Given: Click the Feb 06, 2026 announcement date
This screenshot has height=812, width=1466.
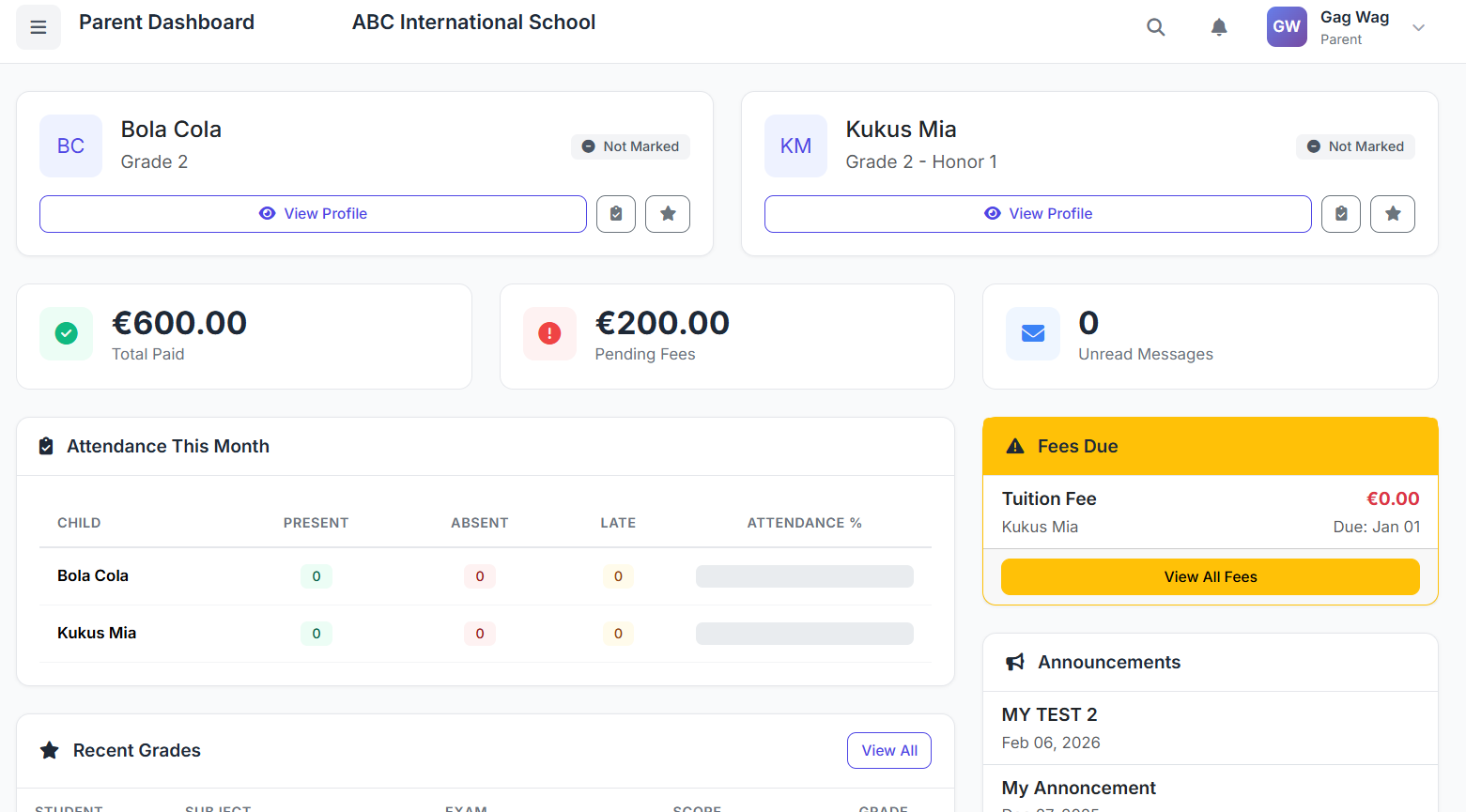Looking at the screenshot, I should pyautogui.click(x=1051, y=743).
